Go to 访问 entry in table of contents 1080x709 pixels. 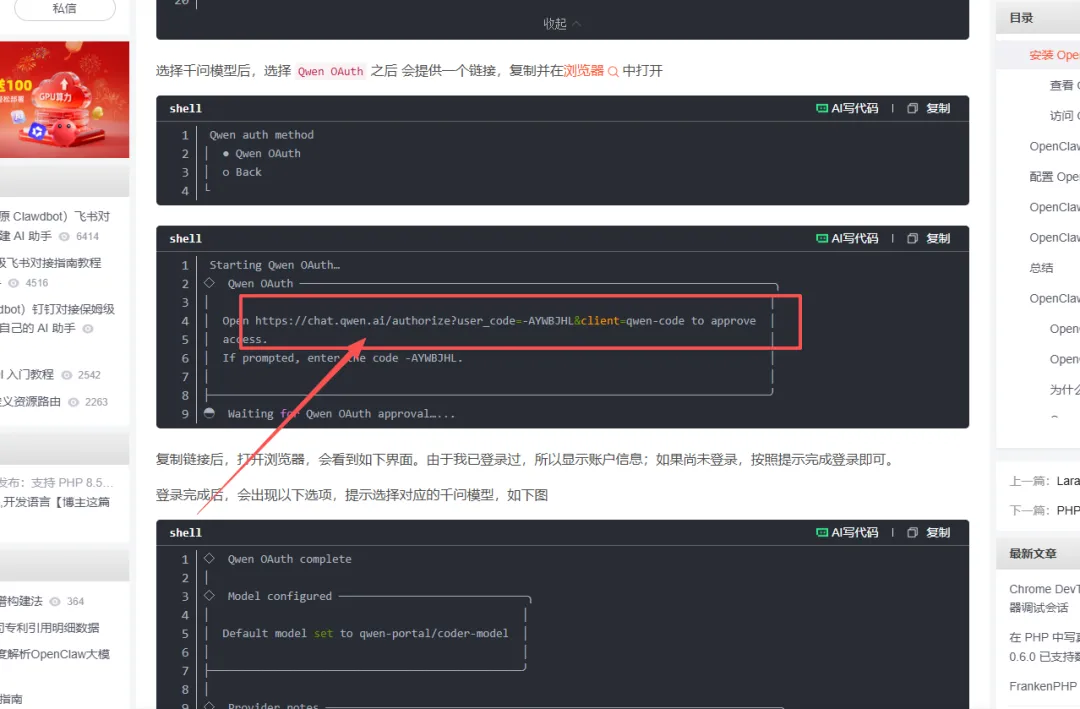click(x=1064, y=116)
